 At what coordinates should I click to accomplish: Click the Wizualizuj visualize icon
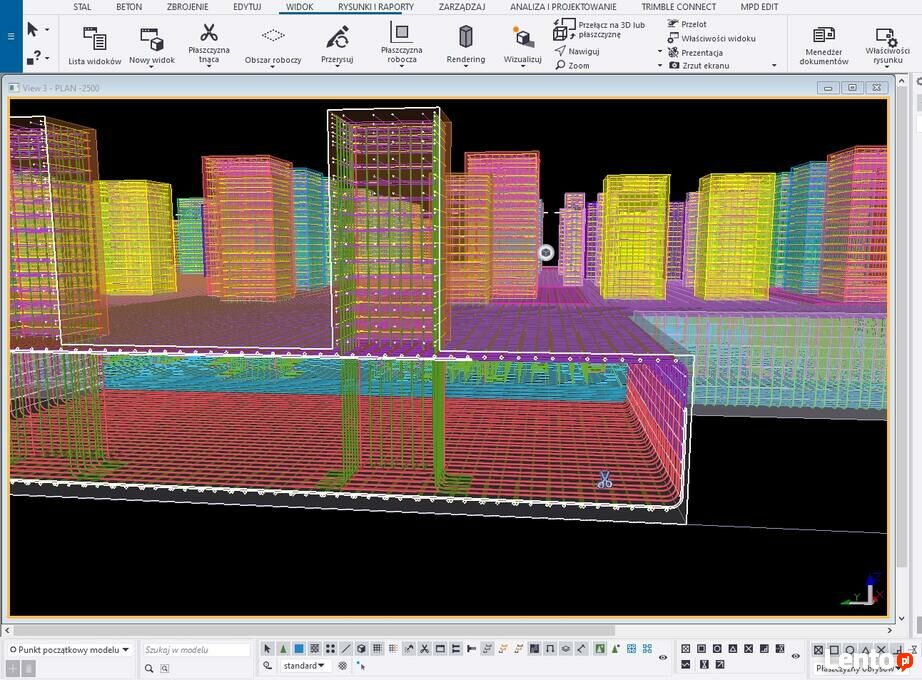point(522,44)
